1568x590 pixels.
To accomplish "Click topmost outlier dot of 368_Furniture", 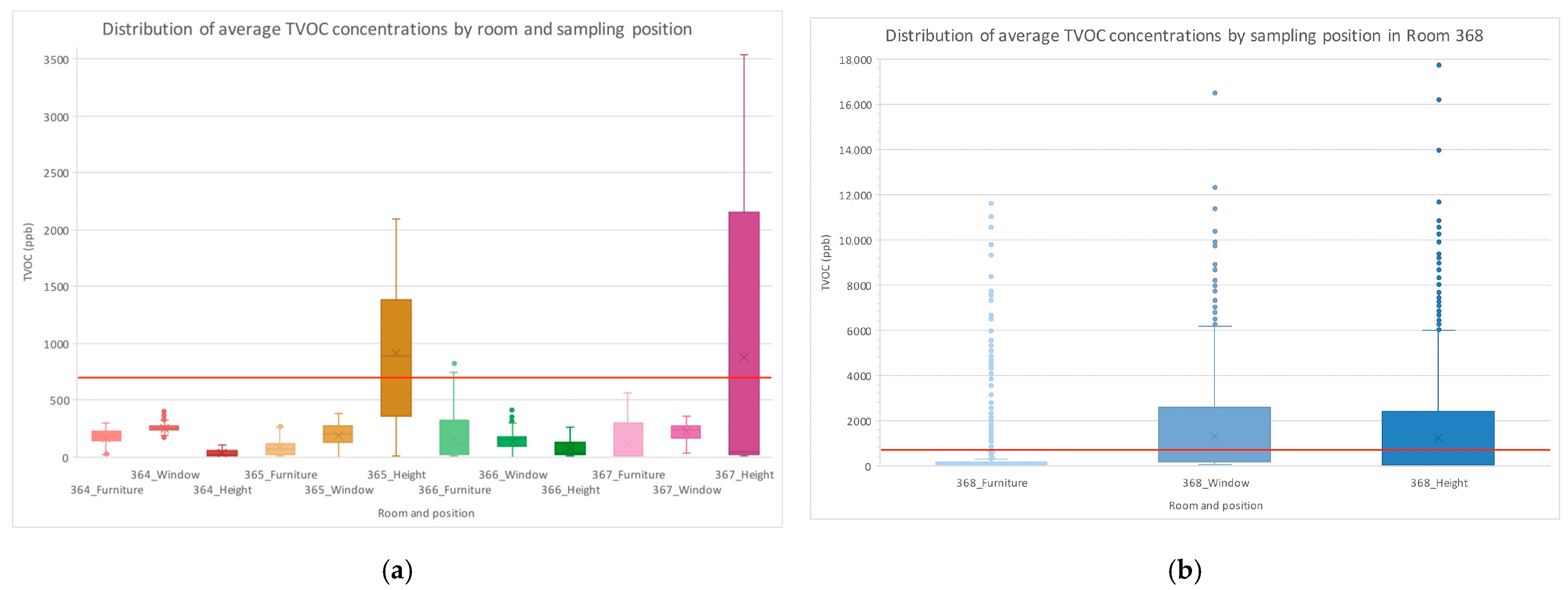I will click(991, 204).
